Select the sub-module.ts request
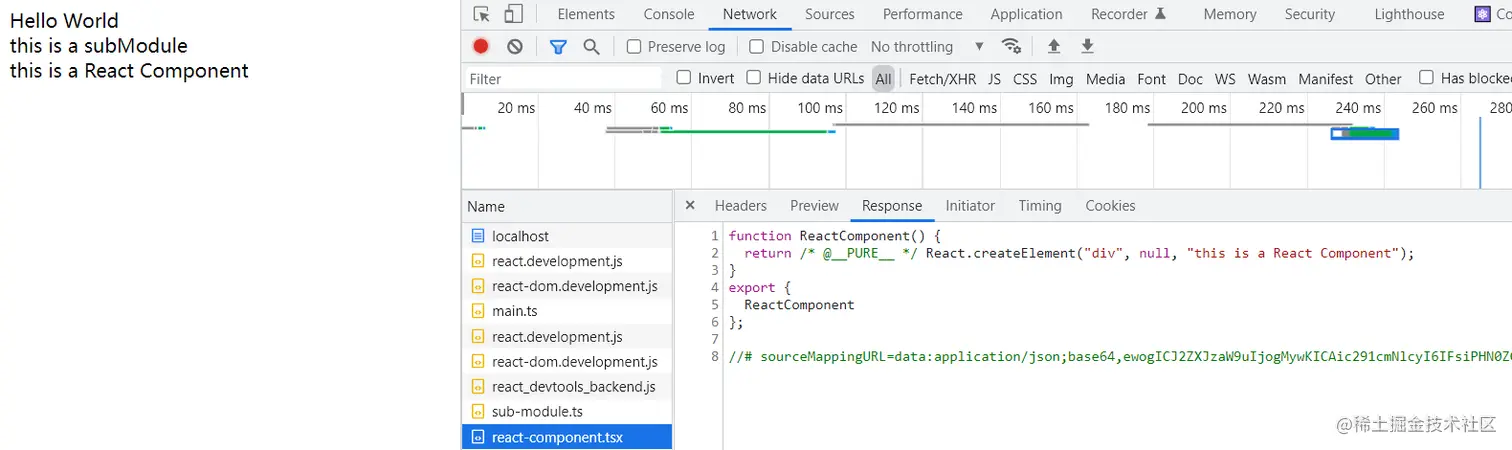 (567, 411)
